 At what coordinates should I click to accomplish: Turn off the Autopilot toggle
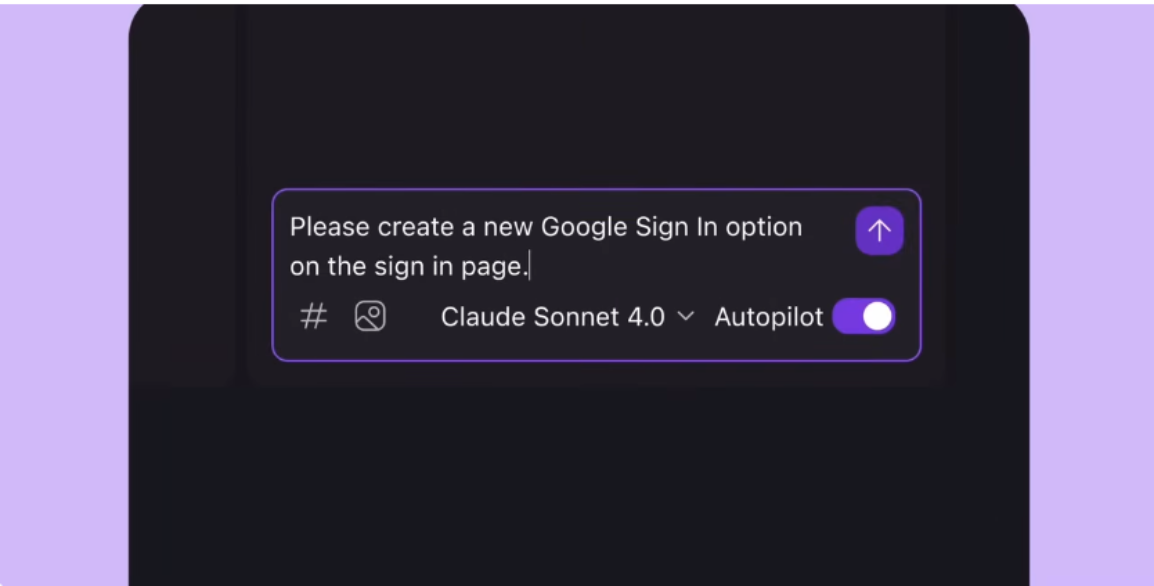[864, 317]
